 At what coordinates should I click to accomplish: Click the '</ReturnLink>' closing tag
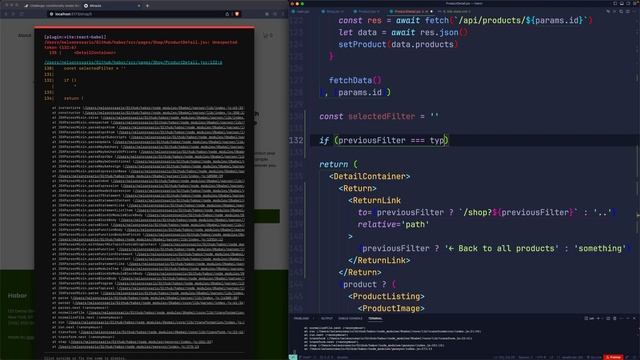pyautogui.click(x=379, y=260)
